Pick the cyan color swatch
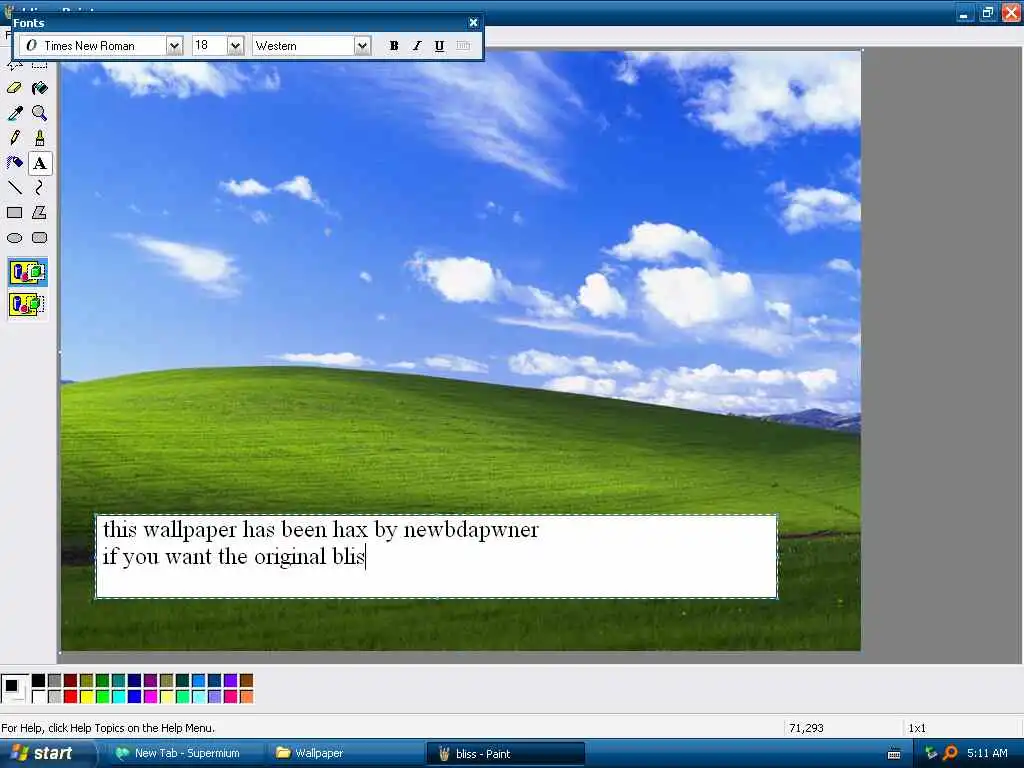Viewport: 1024px width, 768px height. [x=118, y=697]
